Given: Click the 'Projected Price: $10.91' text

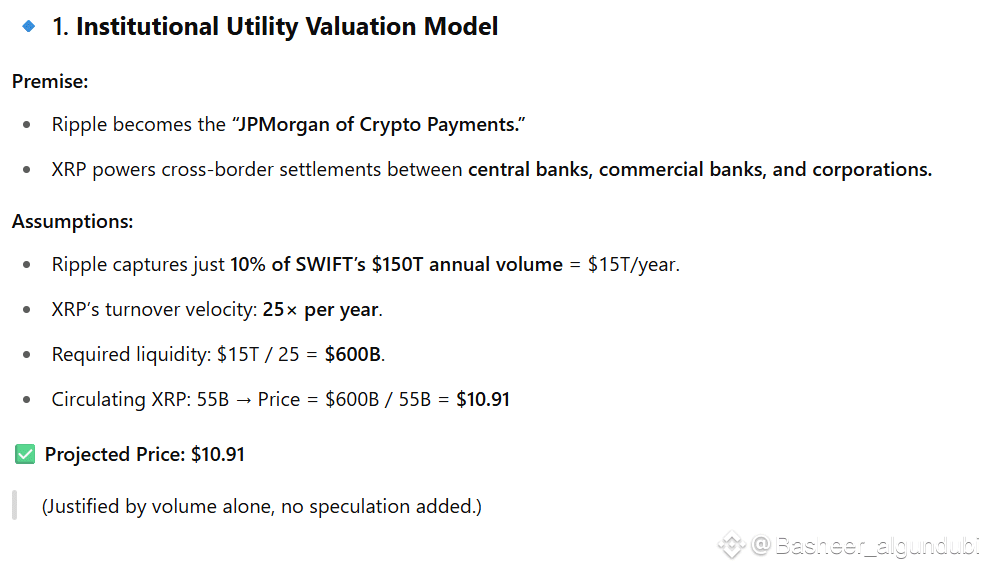Looking at the screenshot, I should point(145,455).
